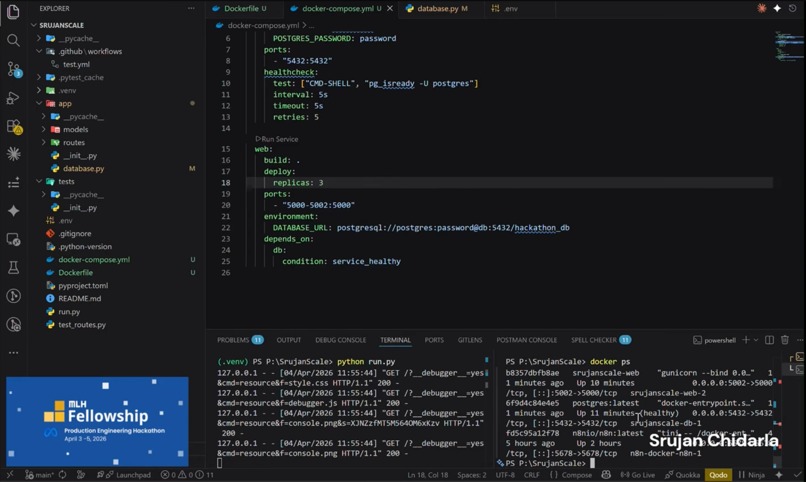The width and height of the screenshot is (806, 482).
Task: Open the Problems panel tab
Action: [240, 340]
